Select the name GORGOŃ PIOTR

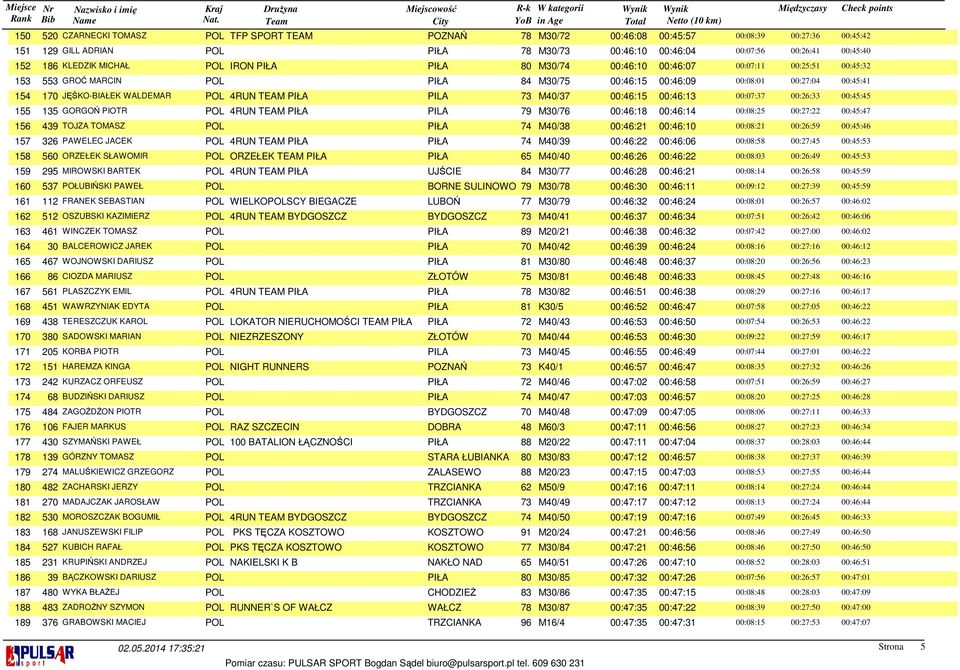pyautogui.click(x=95, y=111)
